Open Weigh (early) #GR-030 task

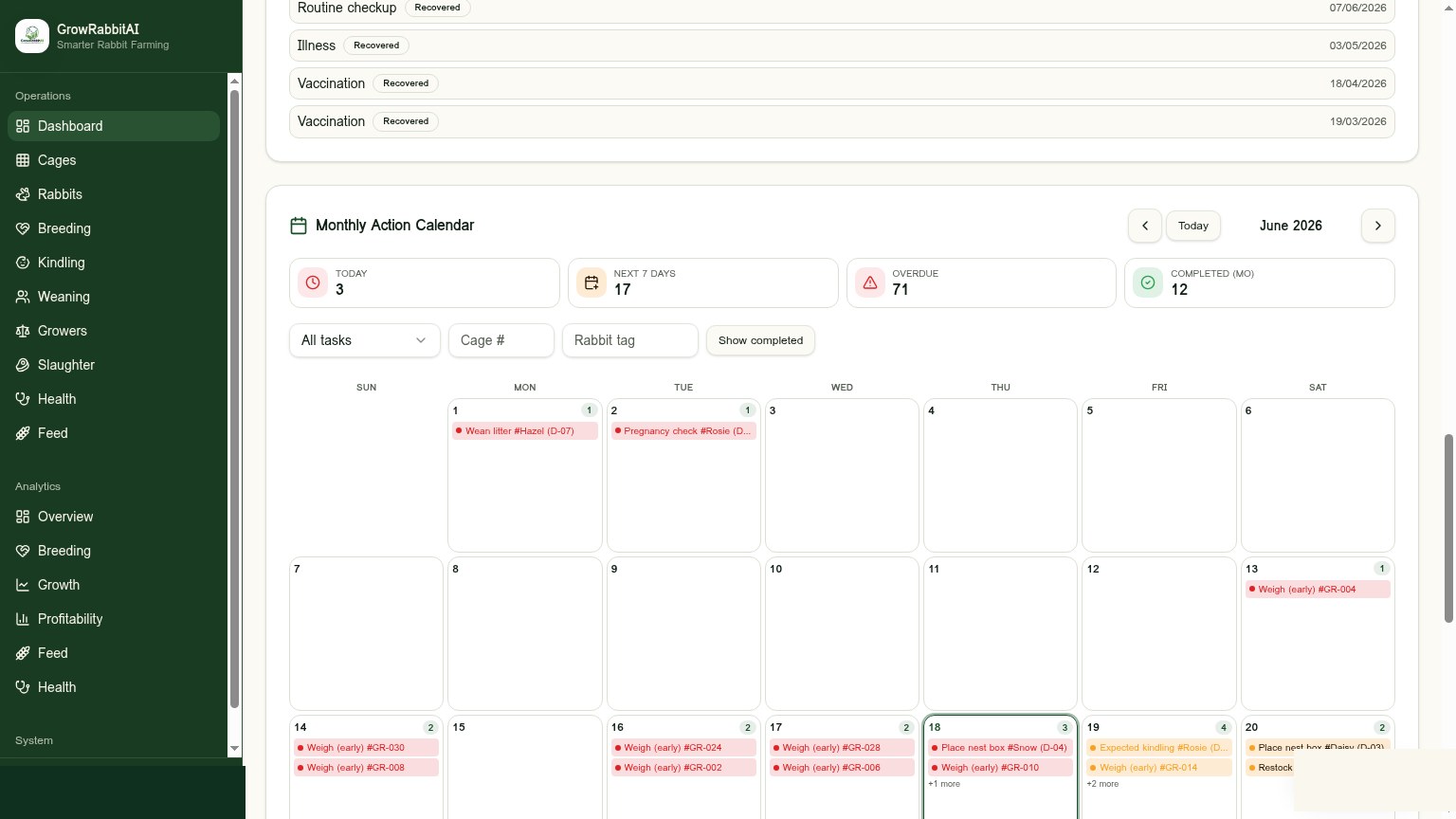(x=366, y=747)
